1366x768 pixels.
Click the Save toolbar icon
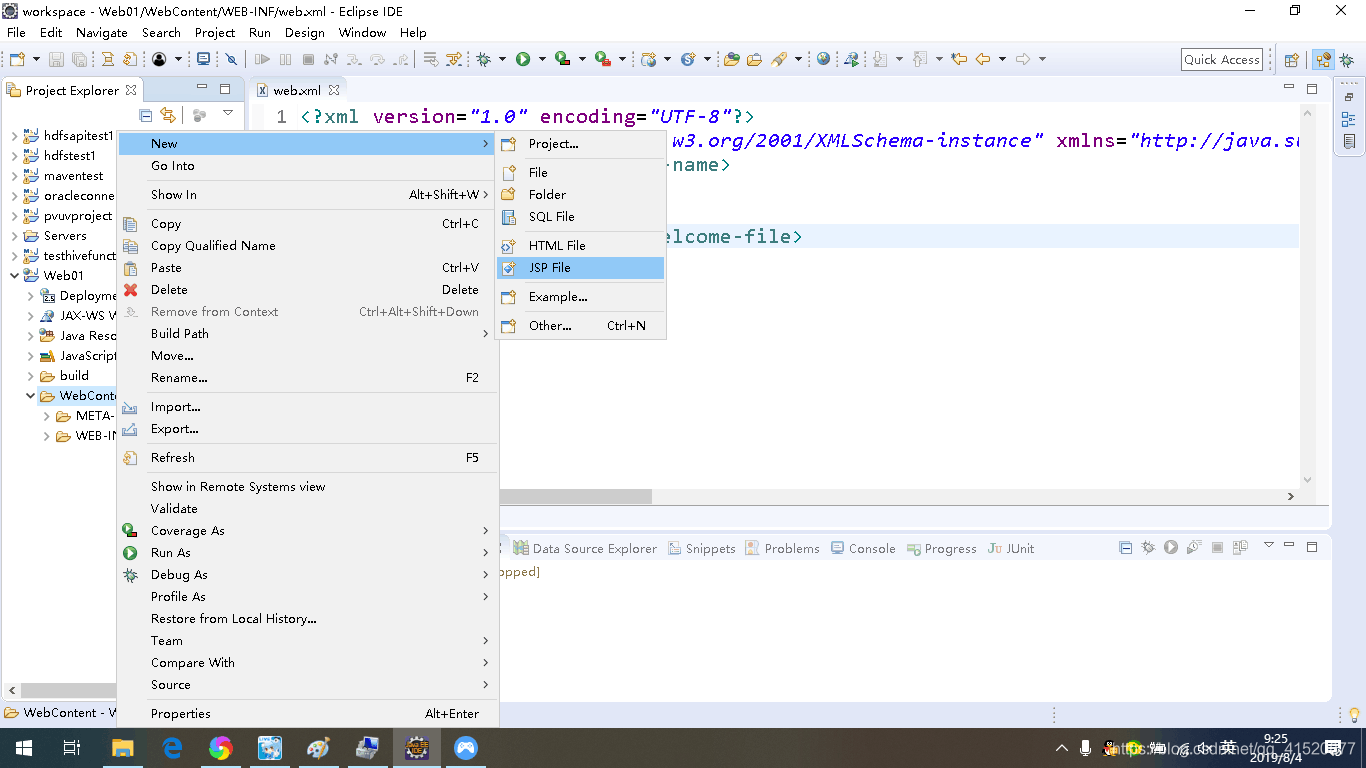[x=57, y=59]
